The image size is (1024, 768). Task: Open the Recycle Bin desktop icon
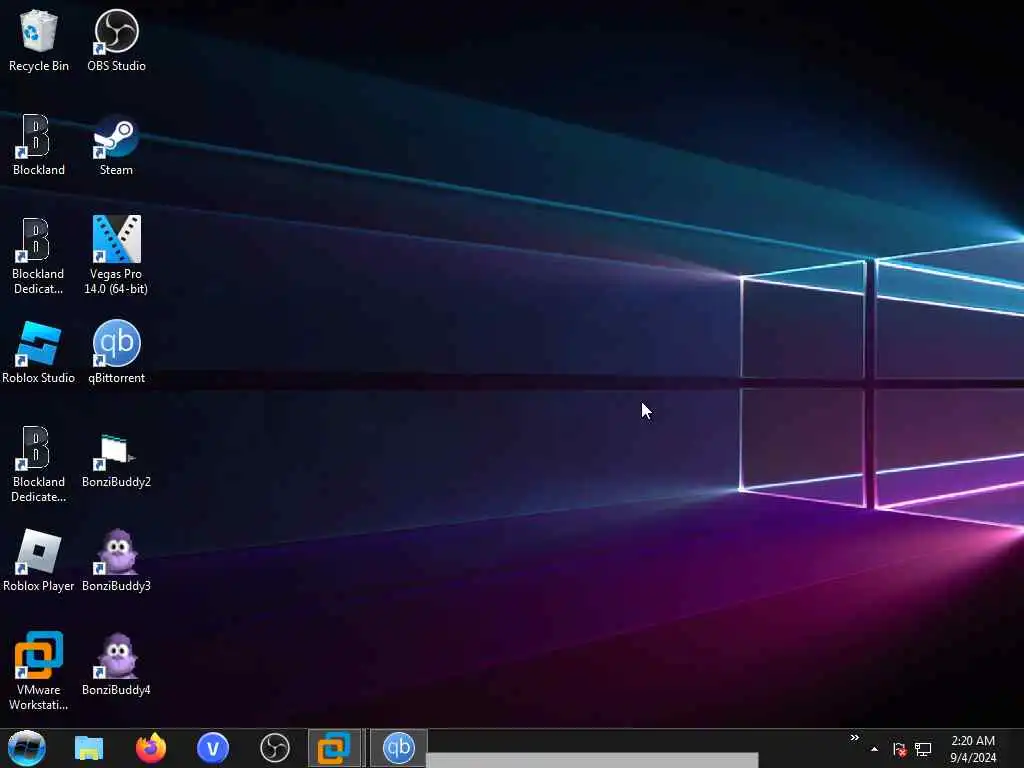[39, 40]
